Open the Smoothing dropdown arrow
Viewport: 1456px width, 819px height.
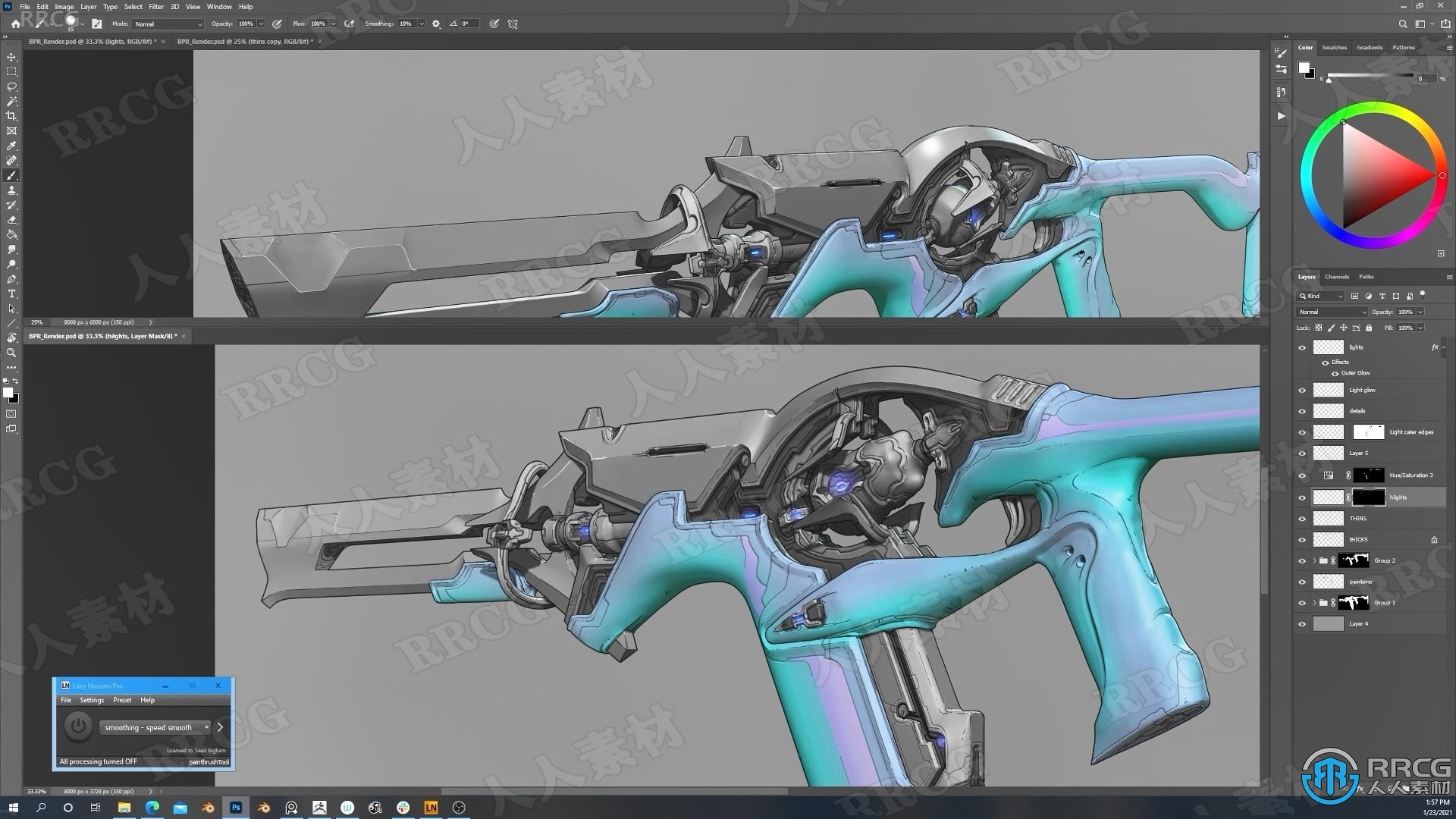(x=421, y=24)
